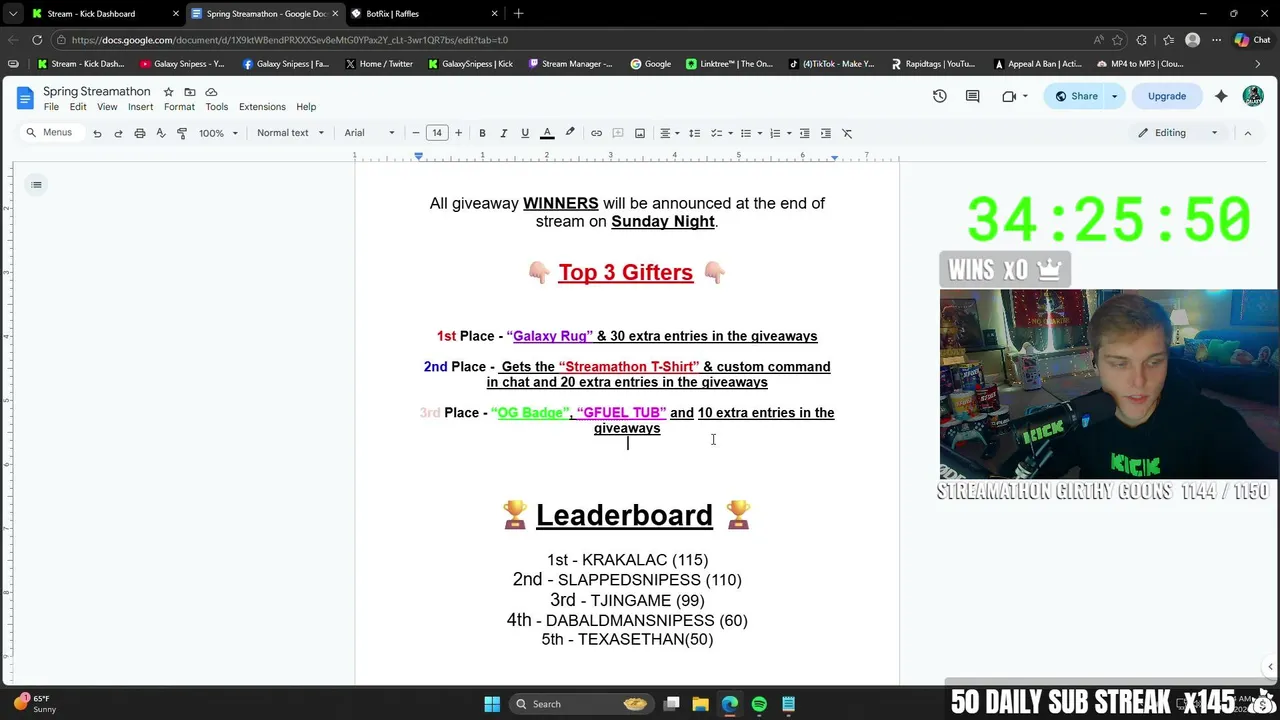The height and width of the screenshot is (720, 1280).
Task: Switch to Stream - Kick Dashboard tab
Action: click(104, 14)
